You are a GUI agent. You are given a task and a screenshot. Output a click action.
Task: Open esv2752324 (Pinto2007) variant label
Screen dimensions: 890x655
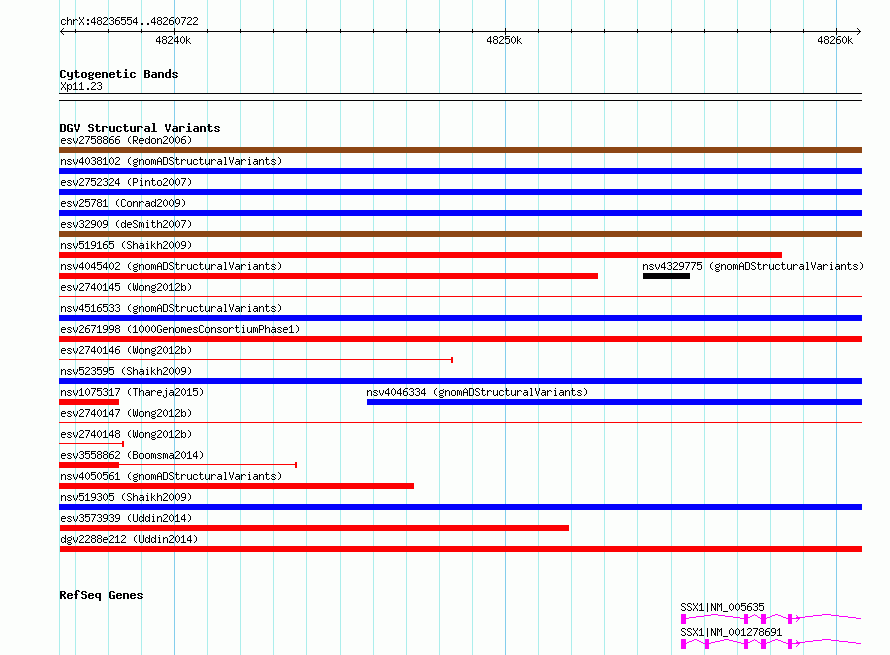126,182
